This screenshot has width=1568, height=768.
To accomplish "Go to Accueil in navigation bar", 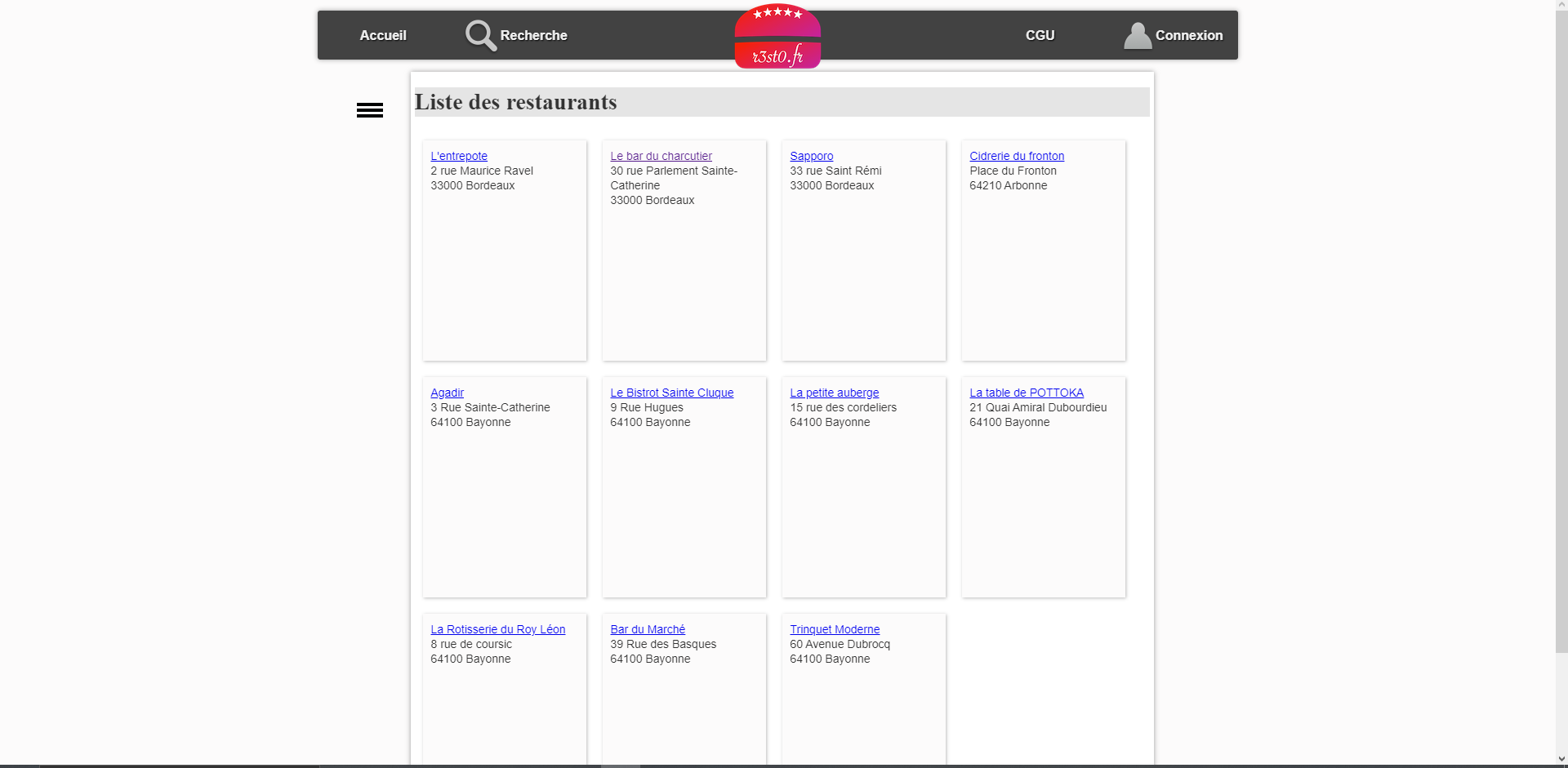I will tap(383, 35).
